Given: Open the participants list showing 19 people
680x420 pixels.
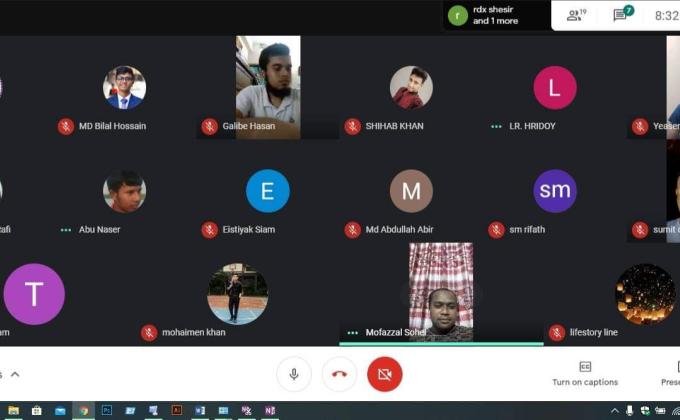Looking at the screenshot, I should pos(576,15).
